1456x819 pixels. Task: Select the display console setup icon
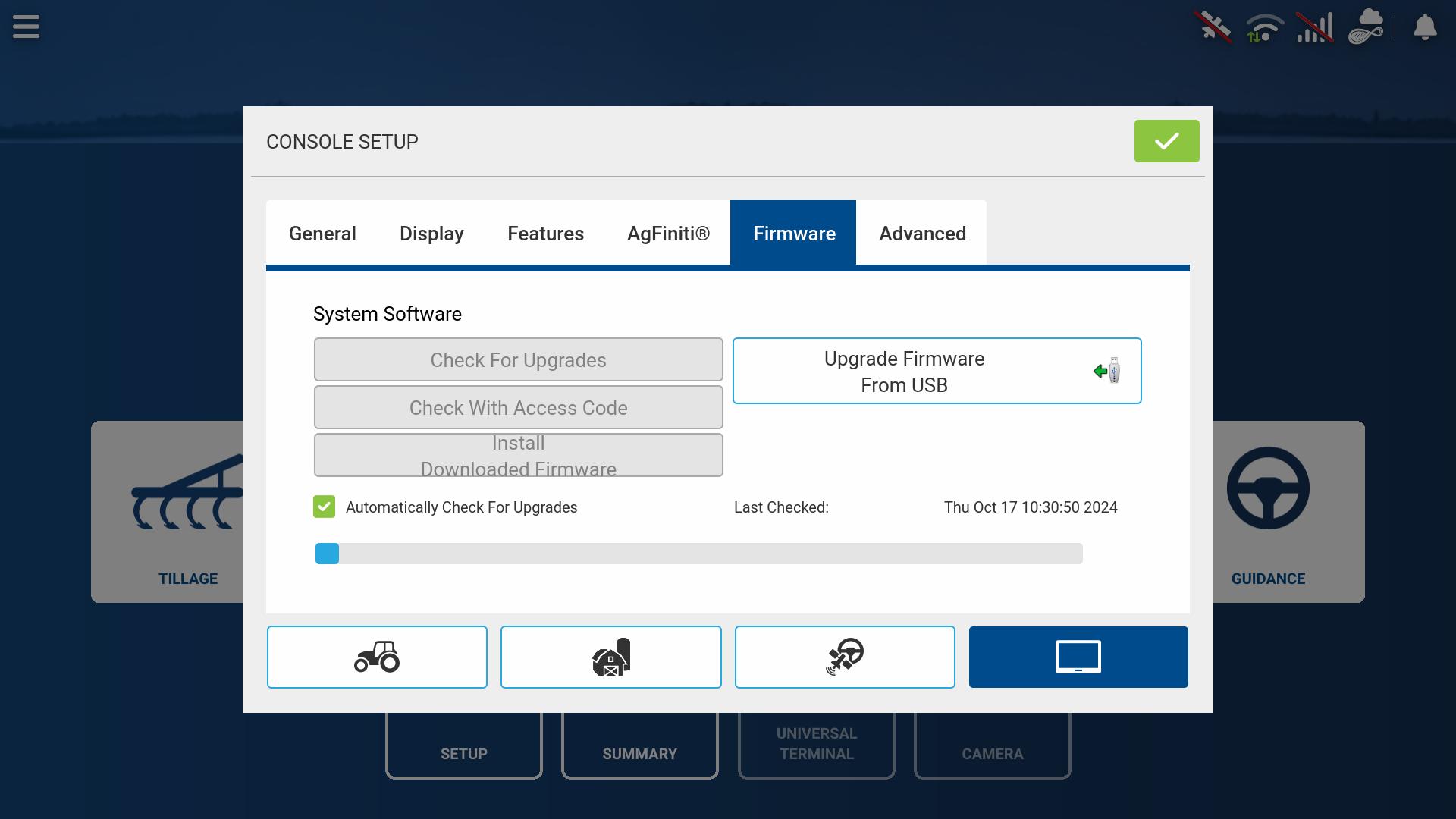(x=1078, y=657)
